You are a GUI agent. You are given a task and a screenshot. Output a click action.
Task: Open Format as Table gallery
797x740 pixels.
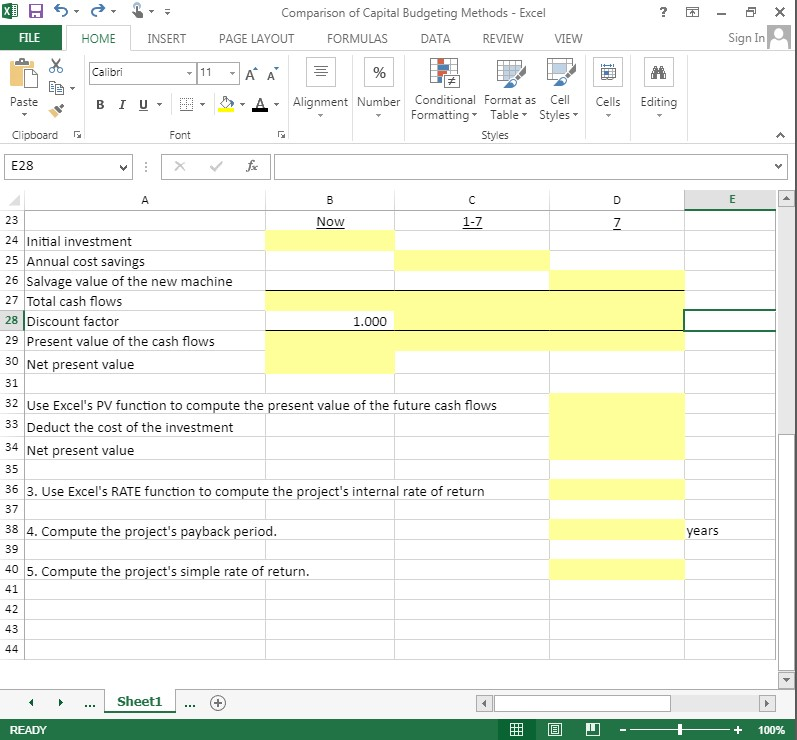510,89
